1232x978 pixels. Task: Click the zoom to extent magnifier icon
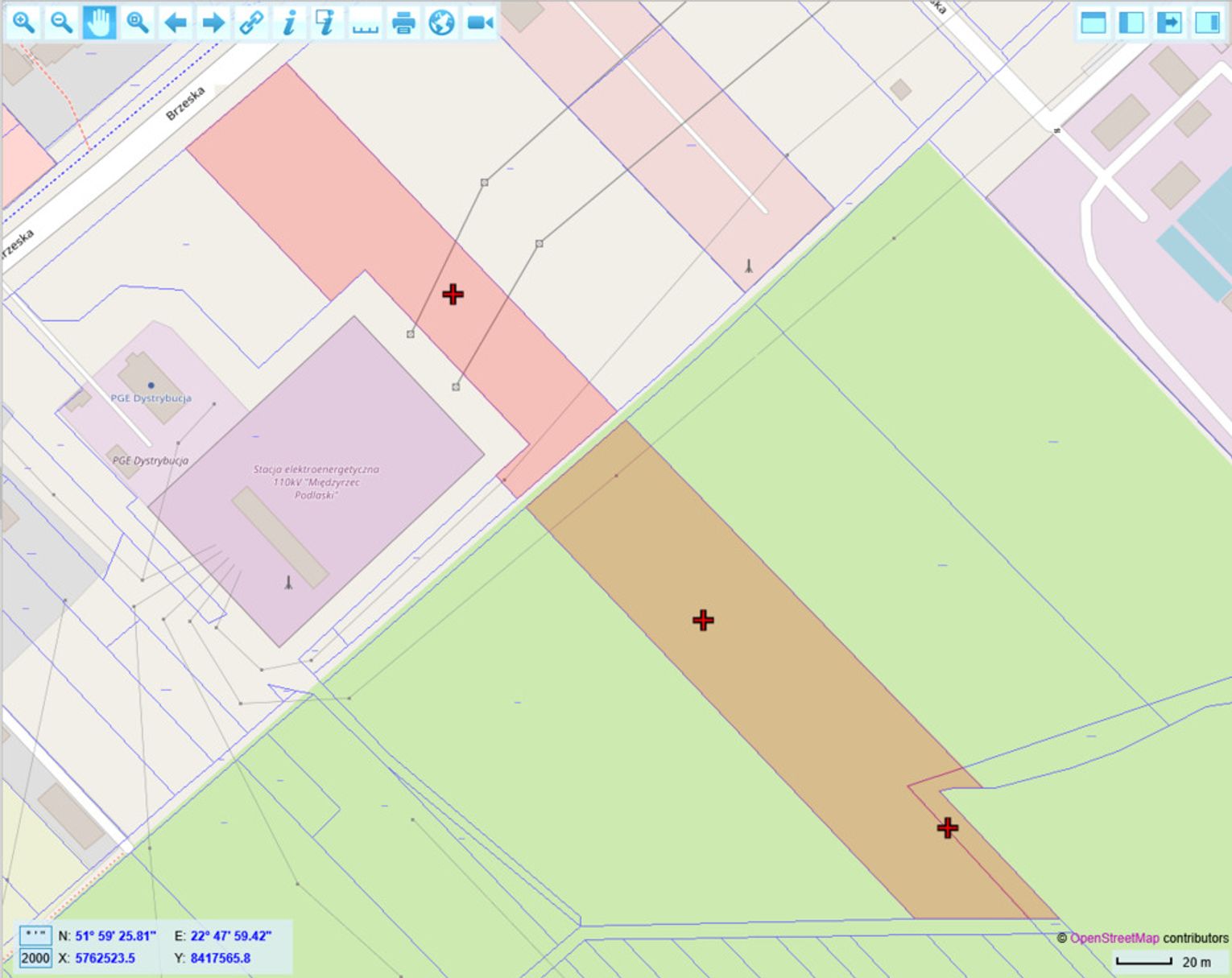[x=138, y=23]
